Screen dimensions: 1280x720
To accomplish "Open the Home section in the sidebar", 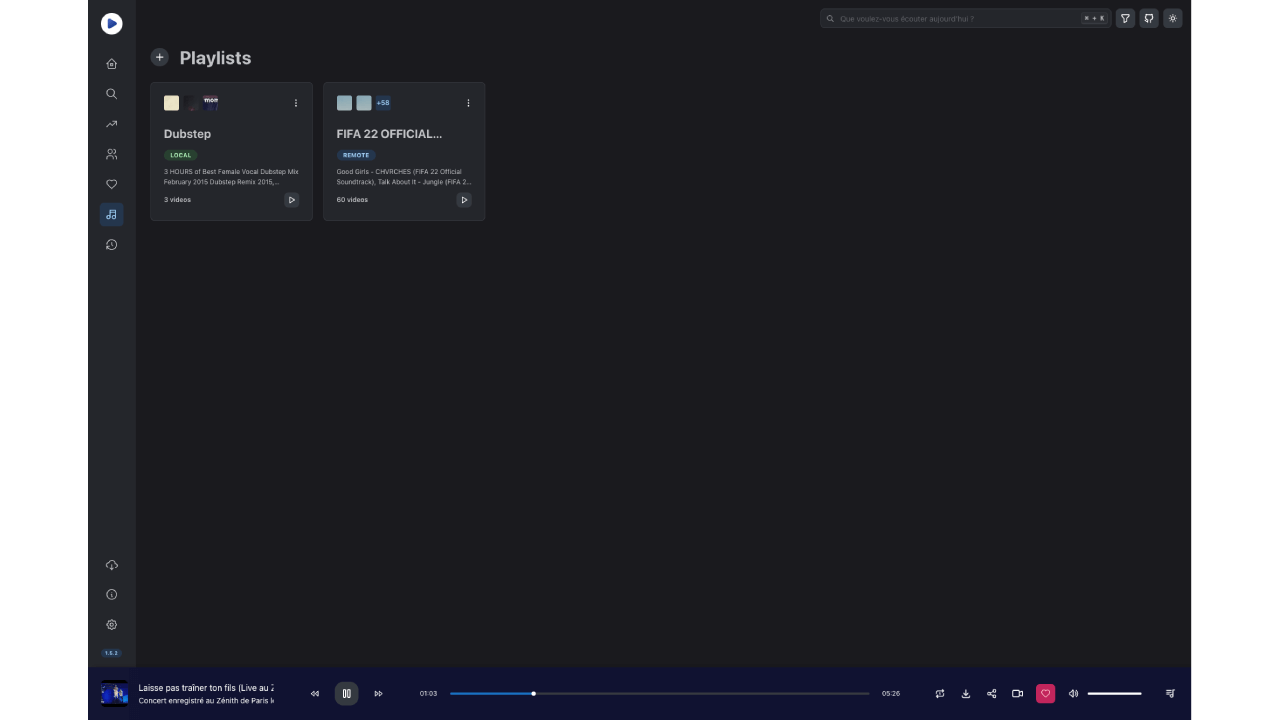I will click(x=111, y=63).
